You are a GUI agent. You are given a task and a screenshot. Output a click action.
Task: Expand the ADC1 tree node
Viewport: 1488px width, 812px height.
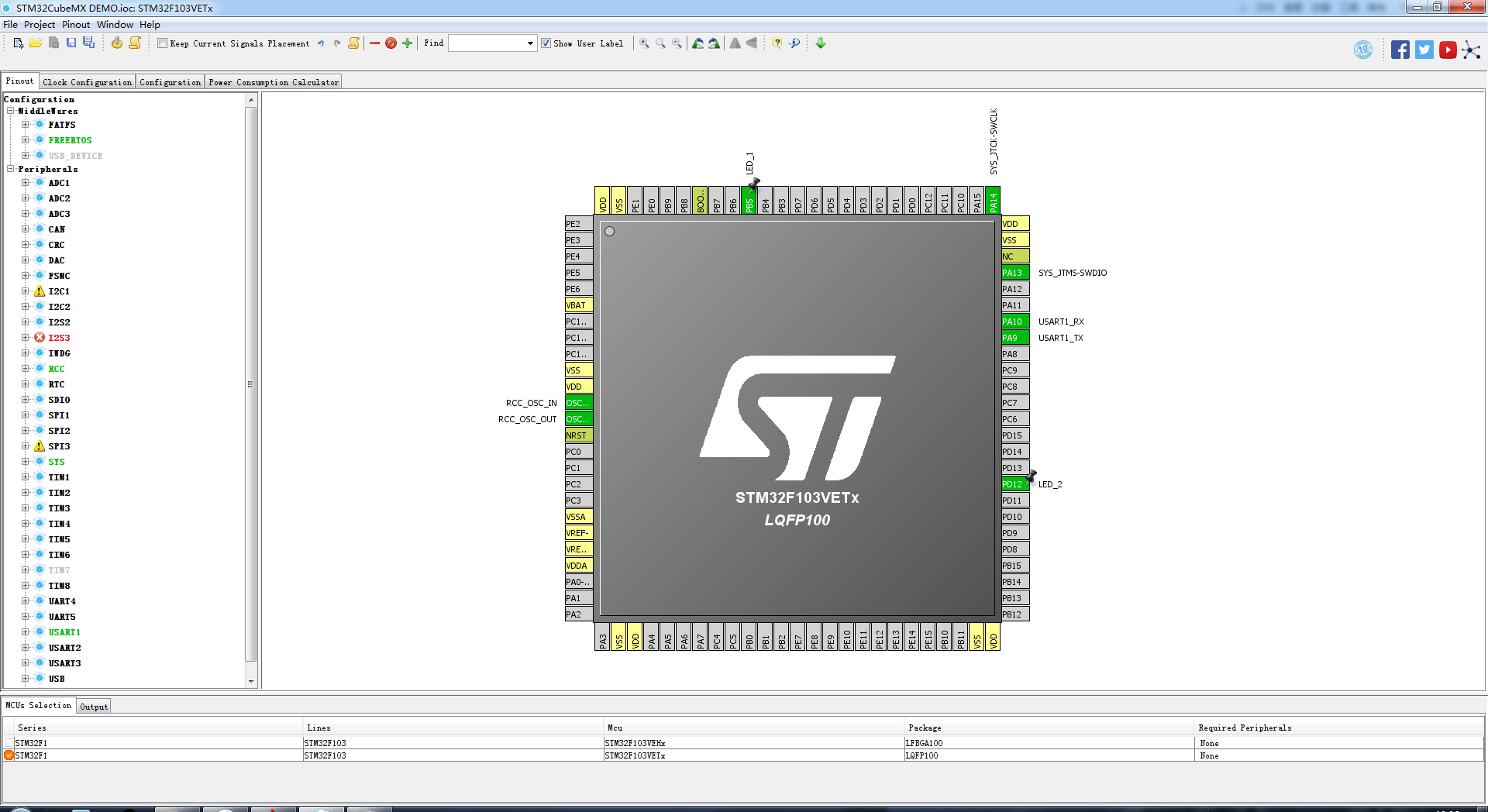26,183
